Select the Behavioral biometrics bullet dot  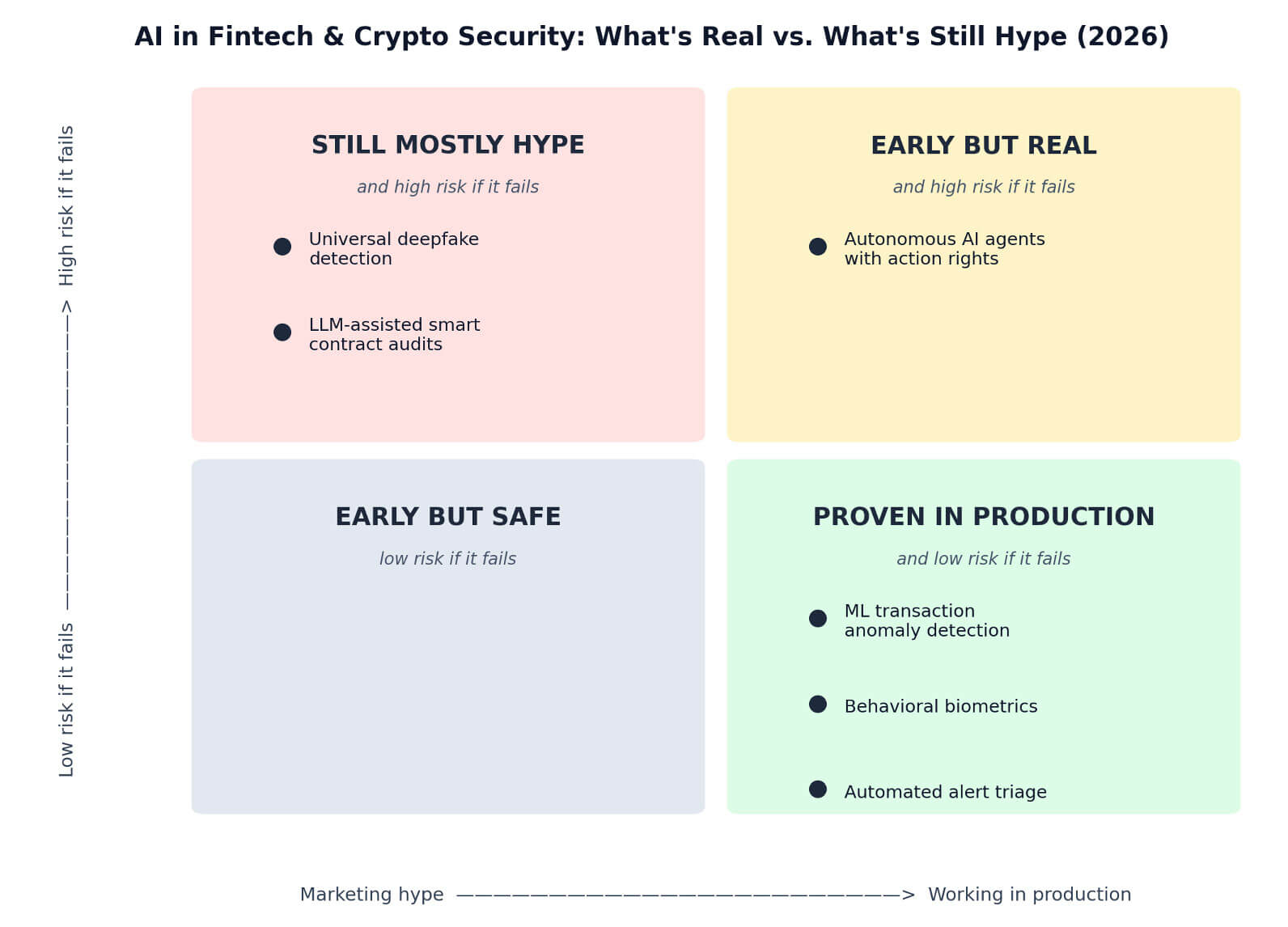(x=818, y=705)
